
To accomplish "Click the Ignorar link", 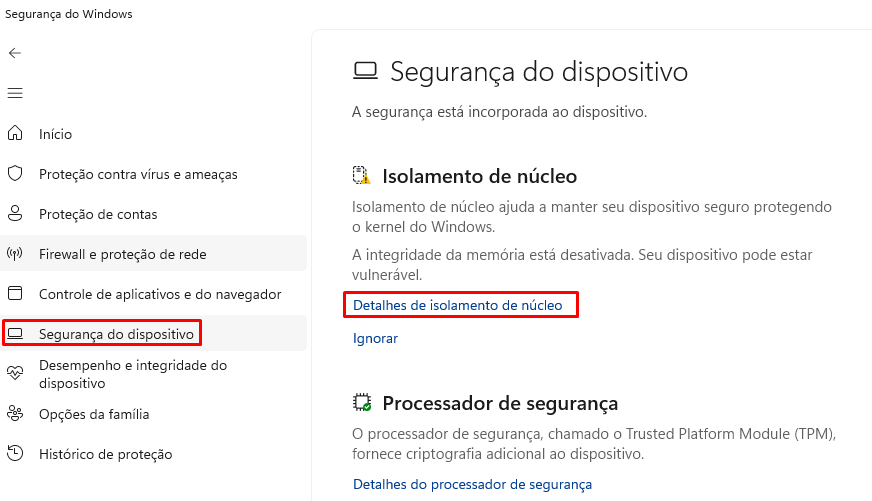I will (x=375, y=338).
